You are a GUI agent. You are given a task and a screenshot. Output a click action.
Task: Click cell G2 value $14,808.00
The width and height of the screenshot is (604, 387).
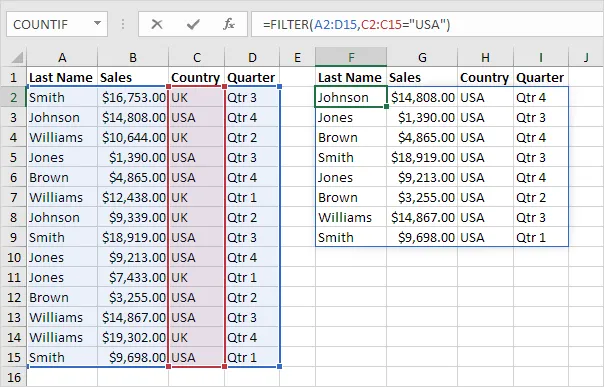(422, 97)
